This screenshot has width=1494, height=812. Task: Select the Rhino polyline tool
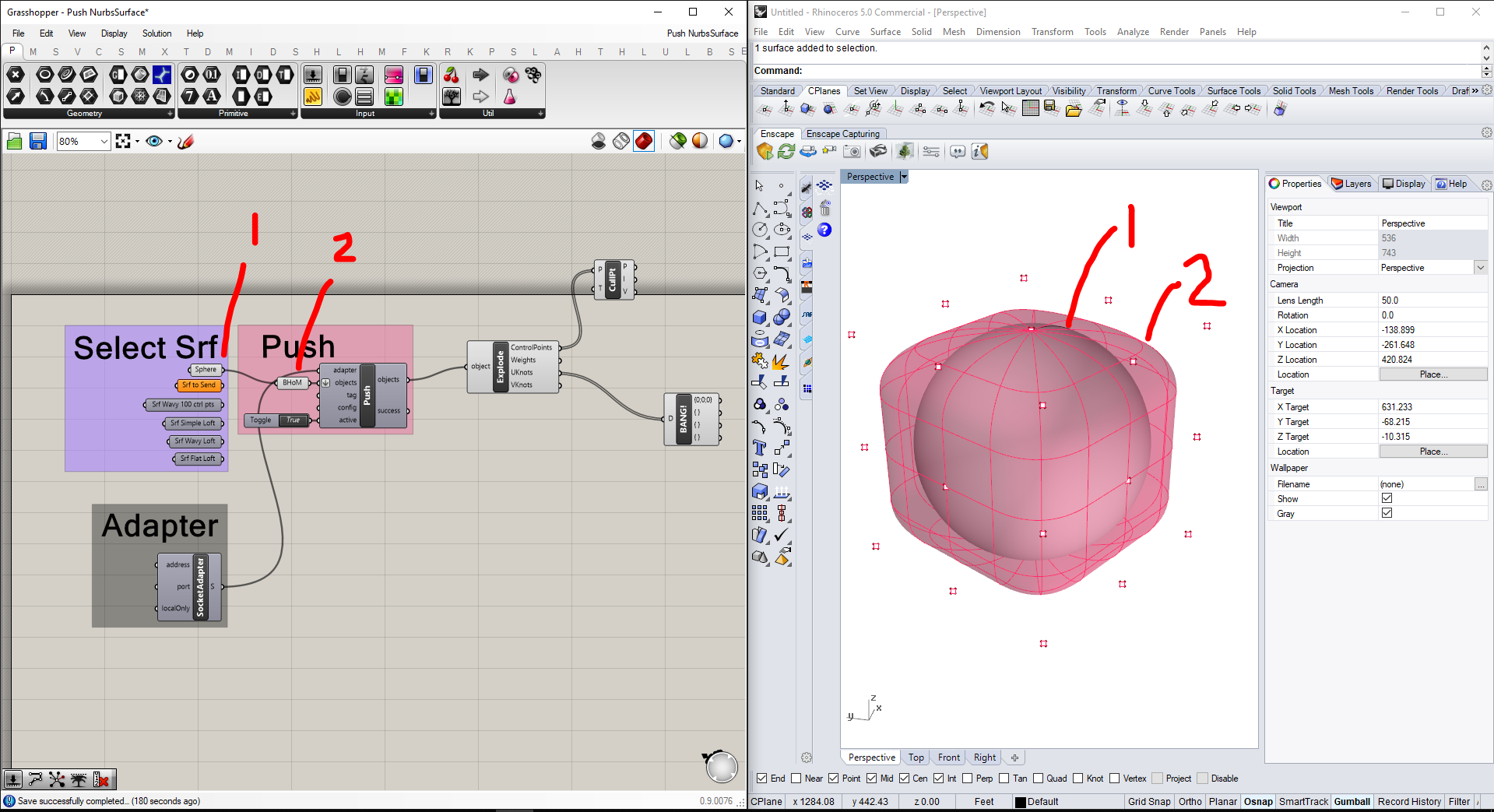760,208
